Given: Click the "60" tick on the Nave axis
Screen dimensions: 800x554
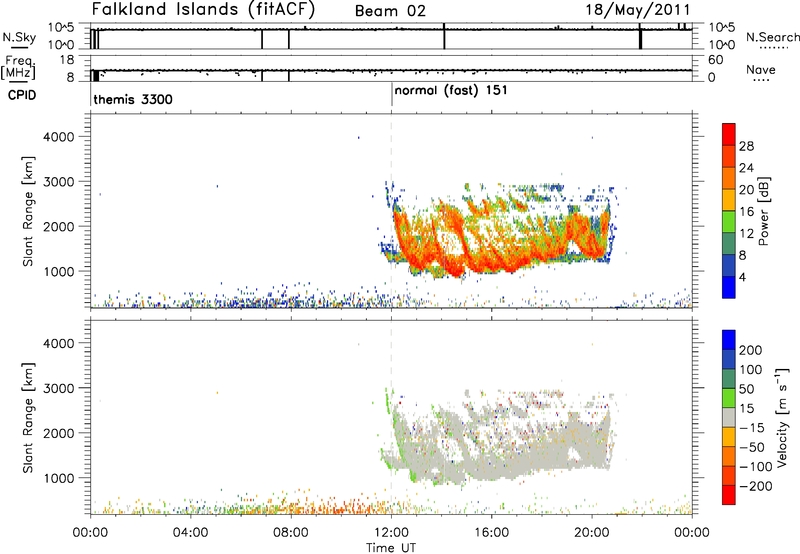Looking at the screenshot, I should [x=715, y=60].
